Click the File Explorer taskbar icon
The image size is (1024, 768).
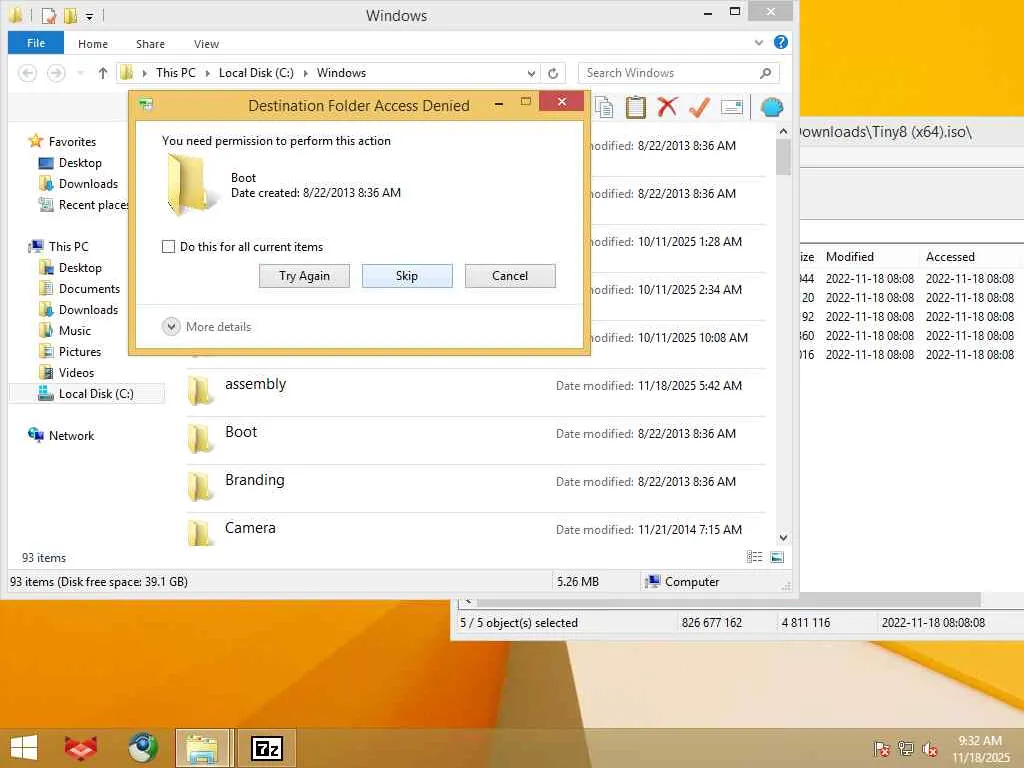click(202, 748)
